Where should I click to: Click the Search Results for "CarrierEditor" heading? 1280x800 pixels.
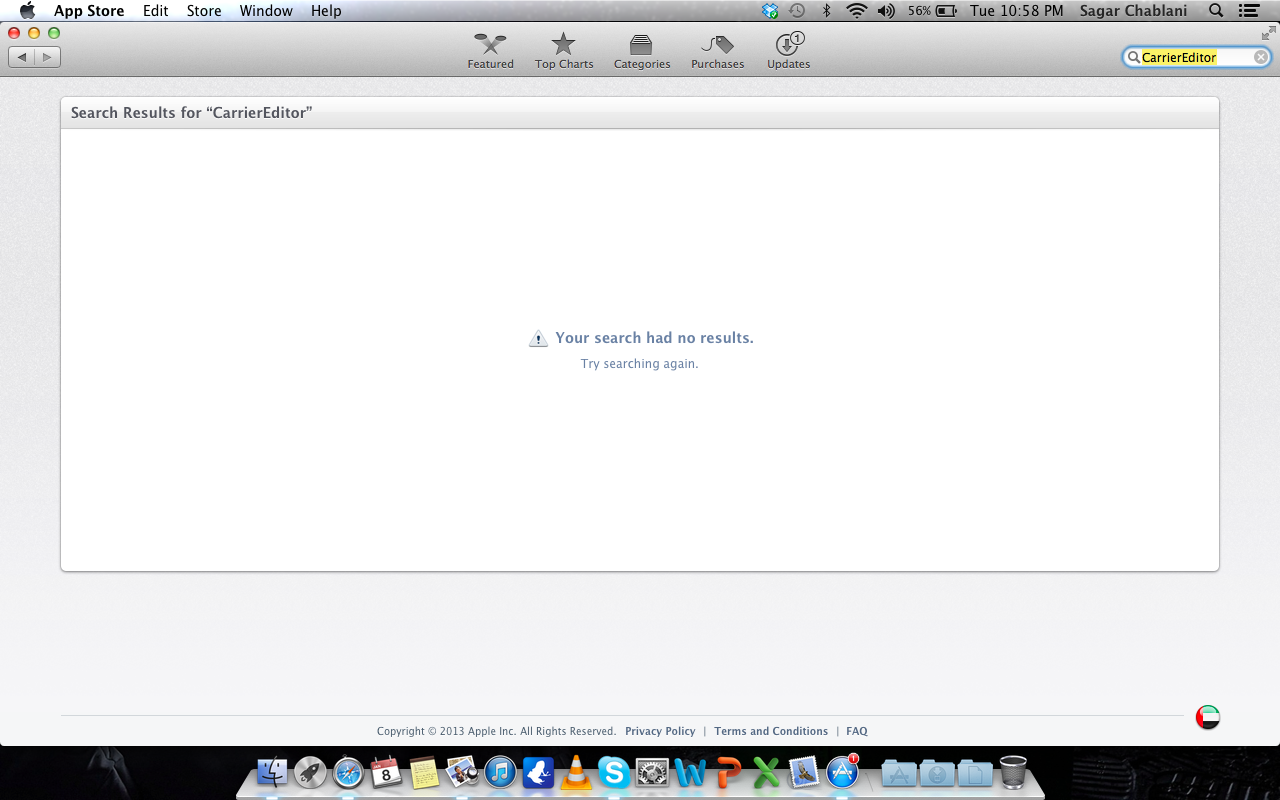click(x=192, y=113)
